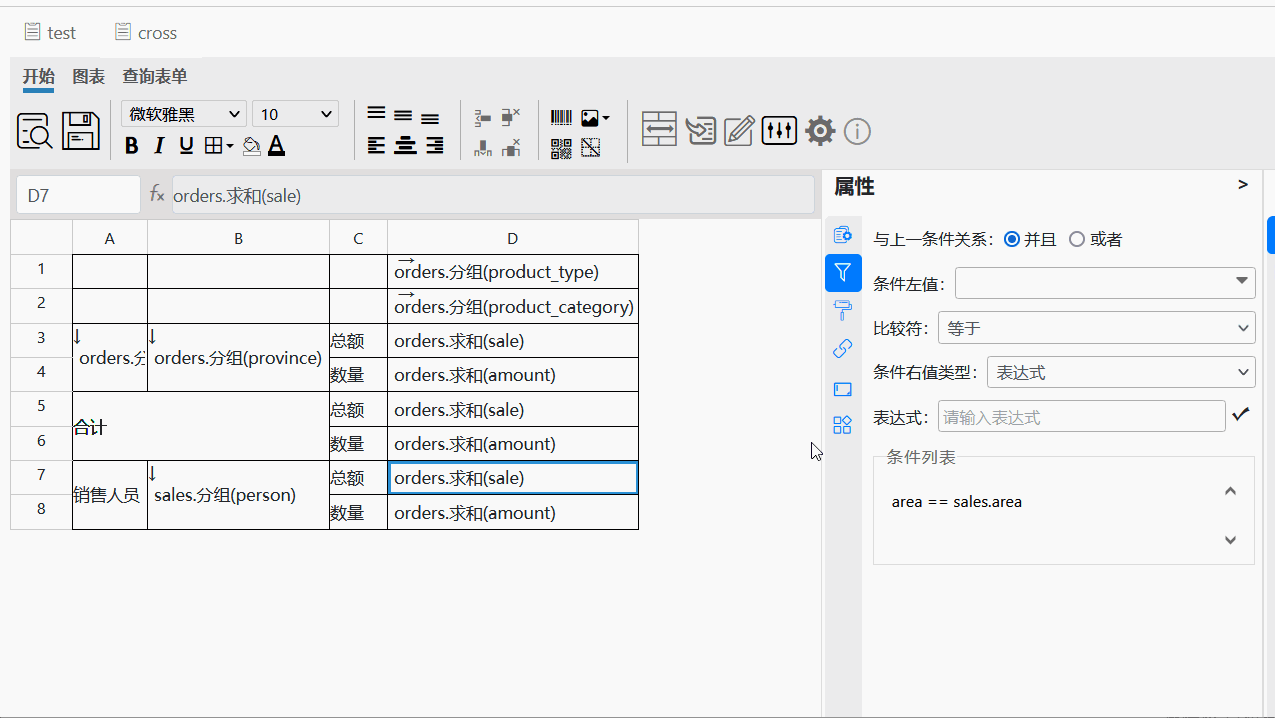Click the cell name box showing D7
The height and width of the screenshot is (718, 1275).
pos(78,195)
